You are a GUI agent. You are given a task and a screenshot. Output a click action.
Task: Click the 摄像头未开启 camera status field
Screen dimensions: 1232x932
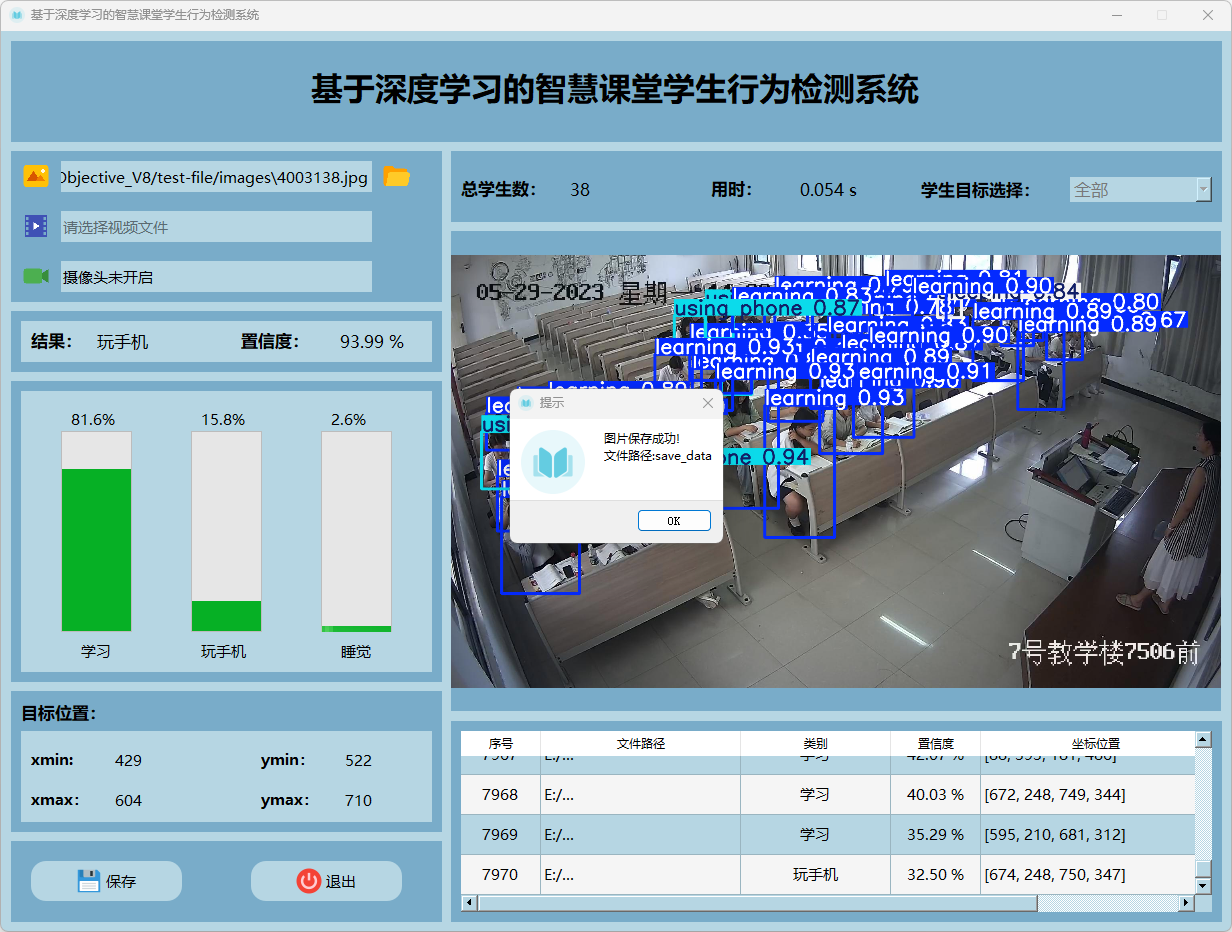coord(215,277)
